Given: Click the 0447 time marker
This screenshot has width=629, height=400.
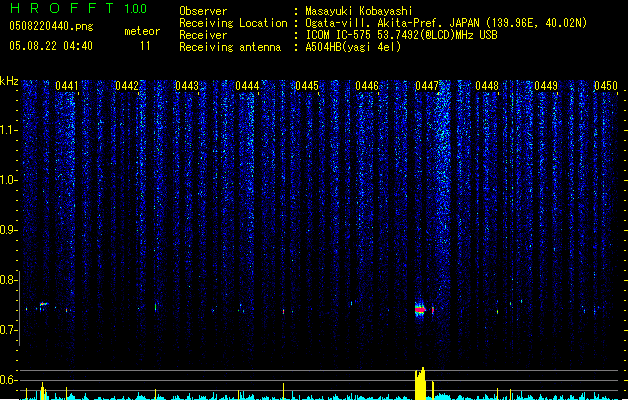Looking at the screenshot, I should click(x=427, y=86).
